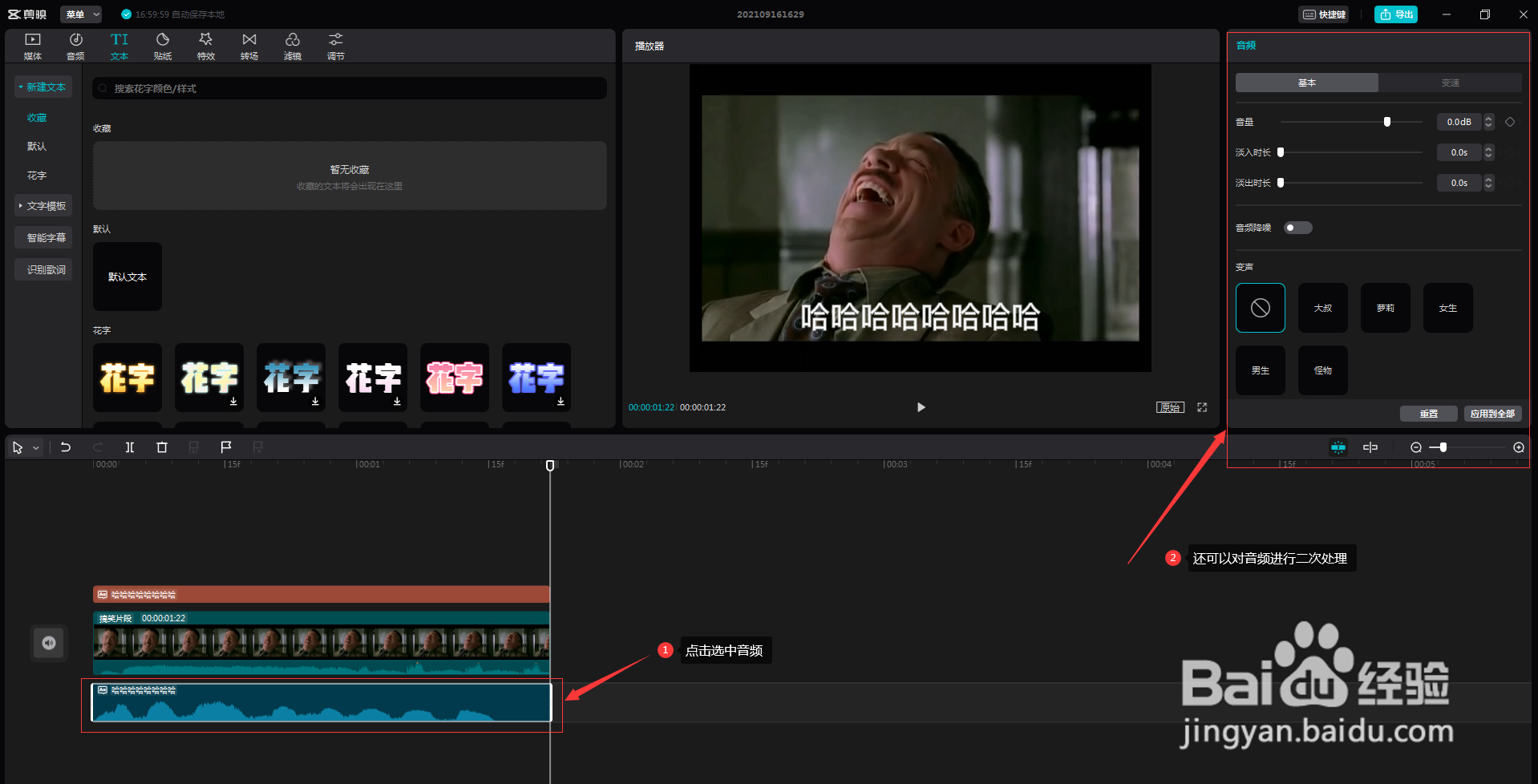Open the 菜单 menu dropdown
Image resolution: width=1538 pixels, height=784 pixels.
pyautogui.click(x=82, y=14)
